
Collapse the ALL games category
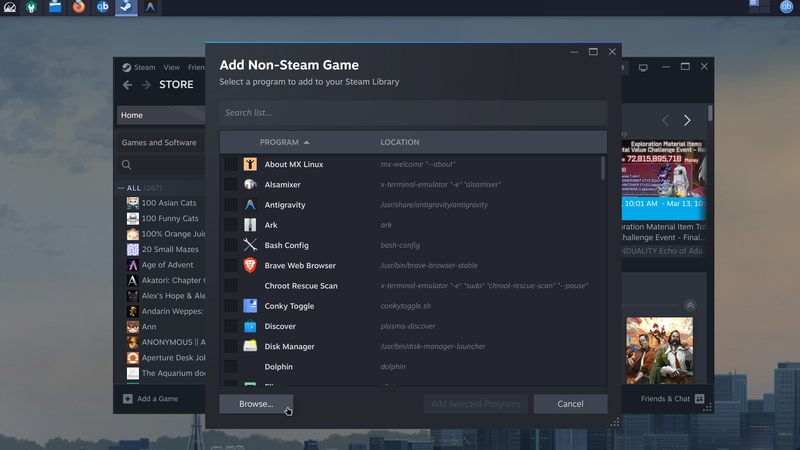coord(121,188)
